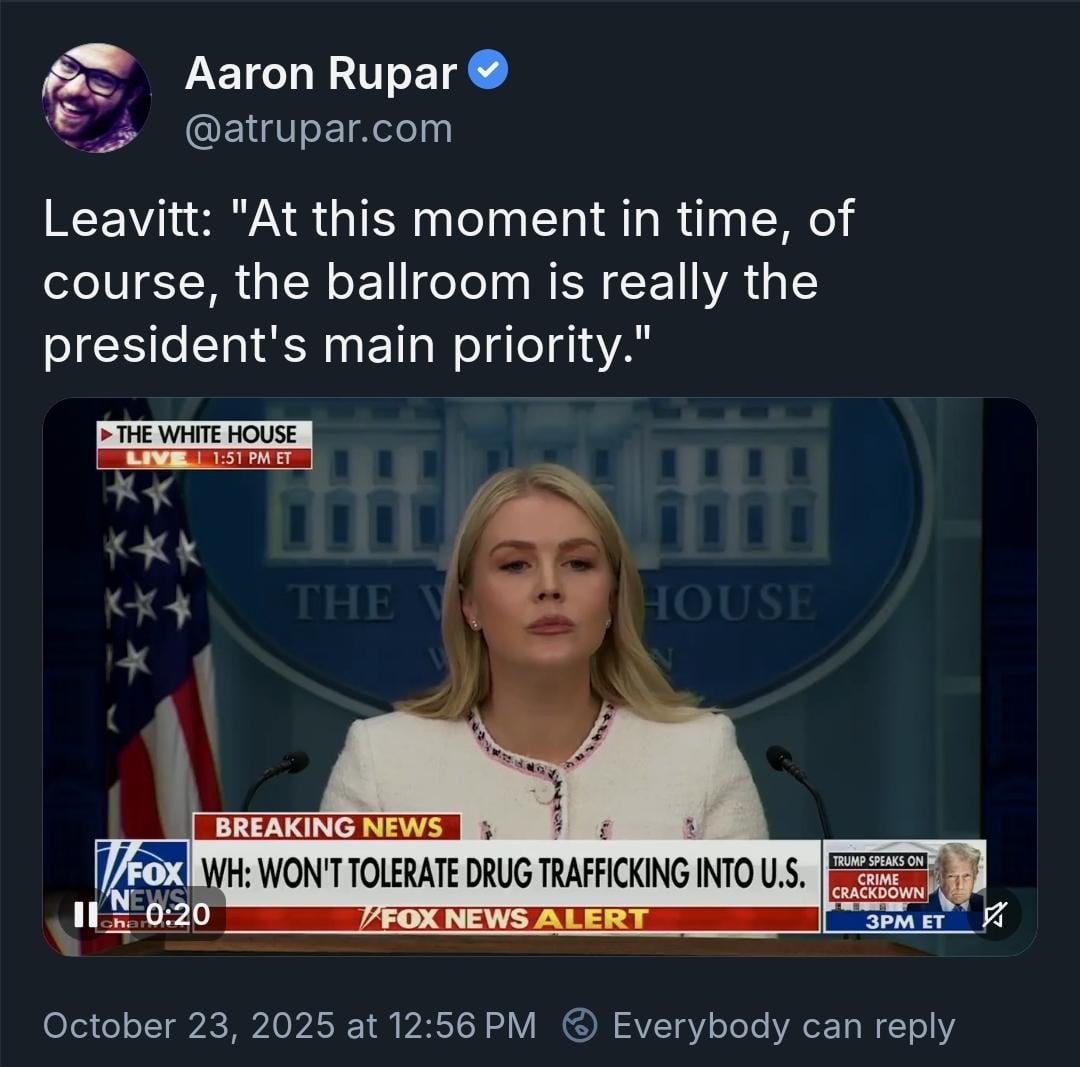Click the 0:20 video time indicator
1080x1067 pixels.
click(x=176, y=914)
